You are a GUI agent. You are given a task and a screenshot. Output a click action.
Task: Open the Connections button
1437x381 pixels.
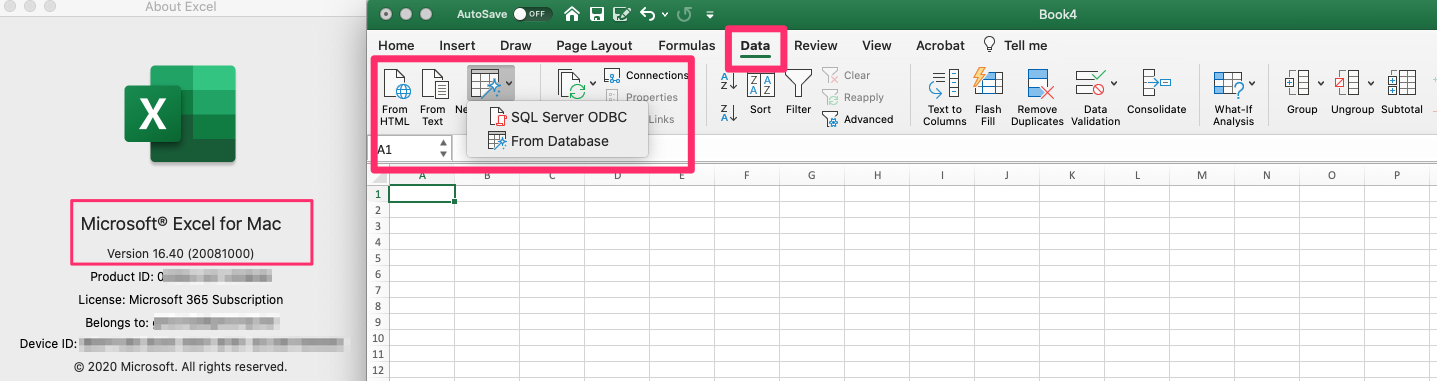[x=646, y=75]
